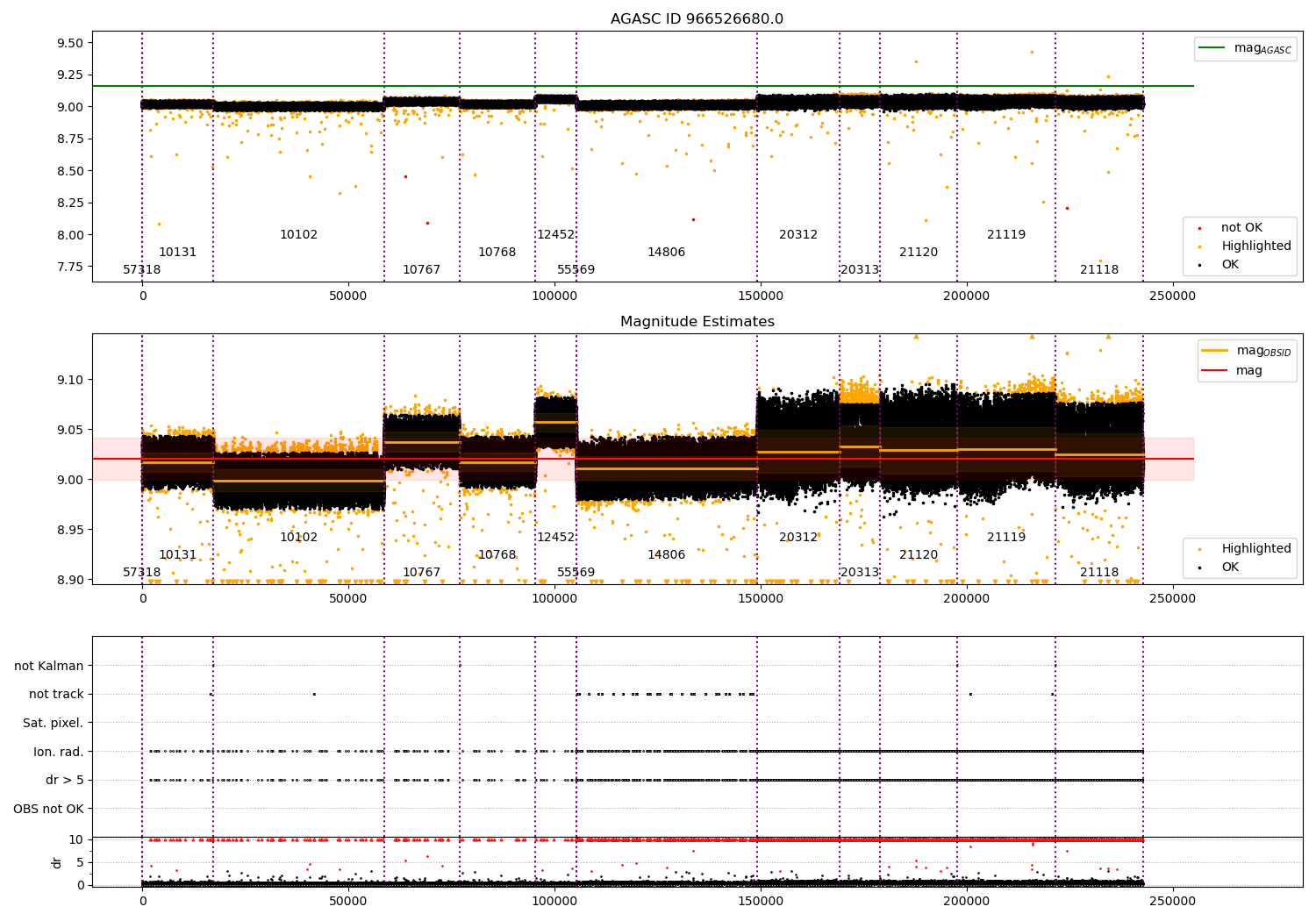Click the 'dr > 5' row label
1316x921 pixels.
[65, 780]
